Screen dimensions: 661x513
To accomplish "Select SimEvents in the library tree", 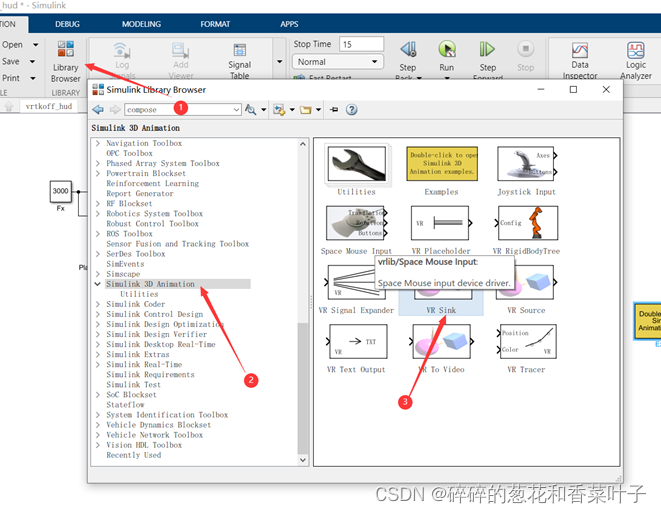I will click(125, 264).
